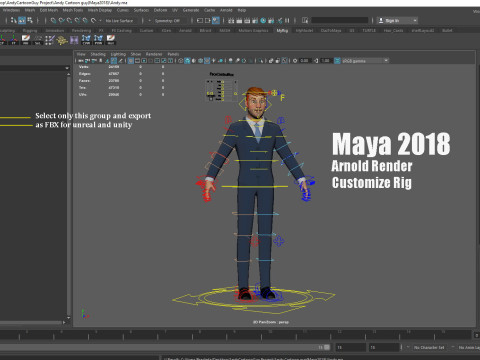Open the No Character Set dropdown

pyautogui.click(x=429, y=347)
